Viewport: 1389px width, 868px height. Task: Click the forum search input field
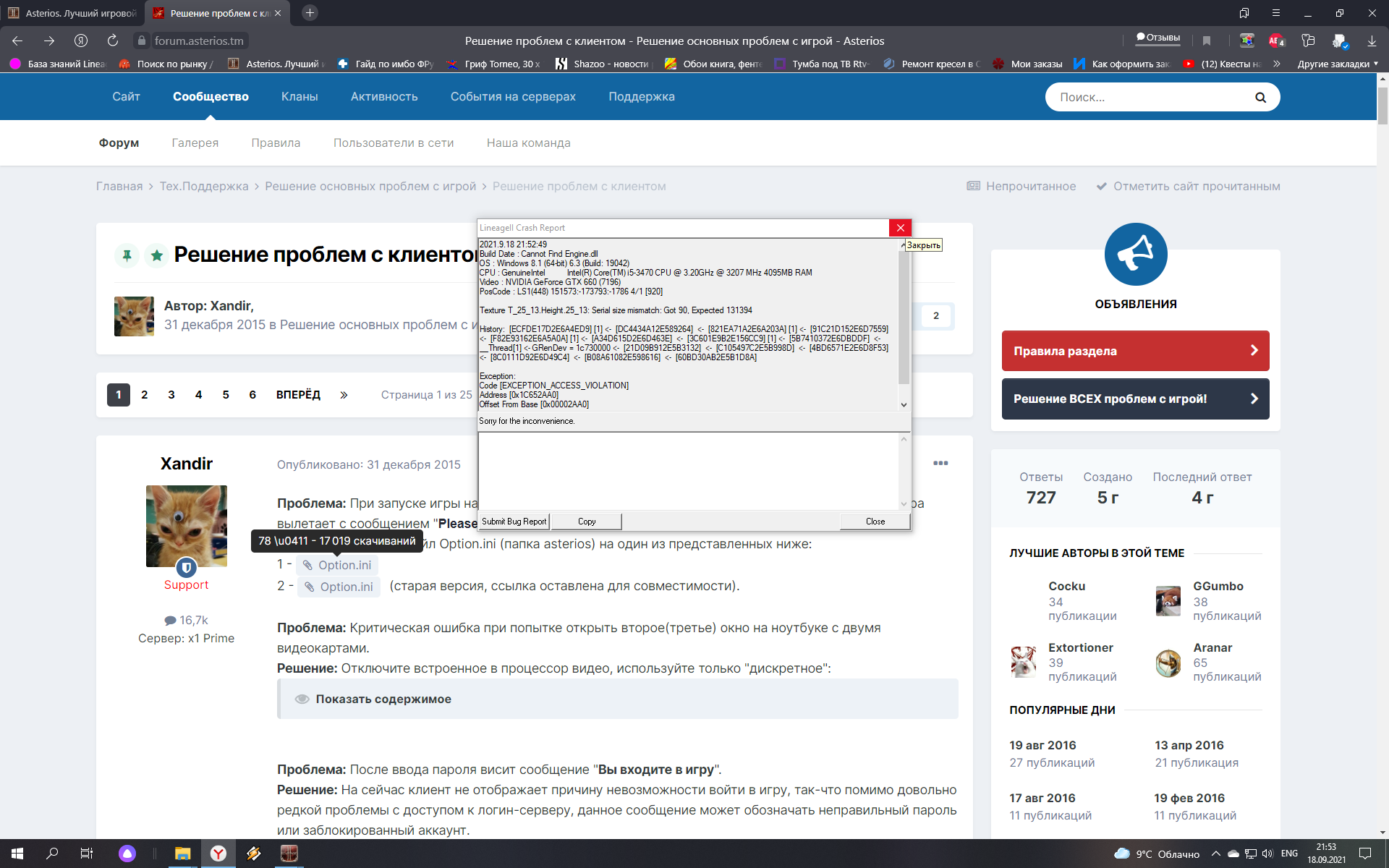click(x=1150, y=97)
